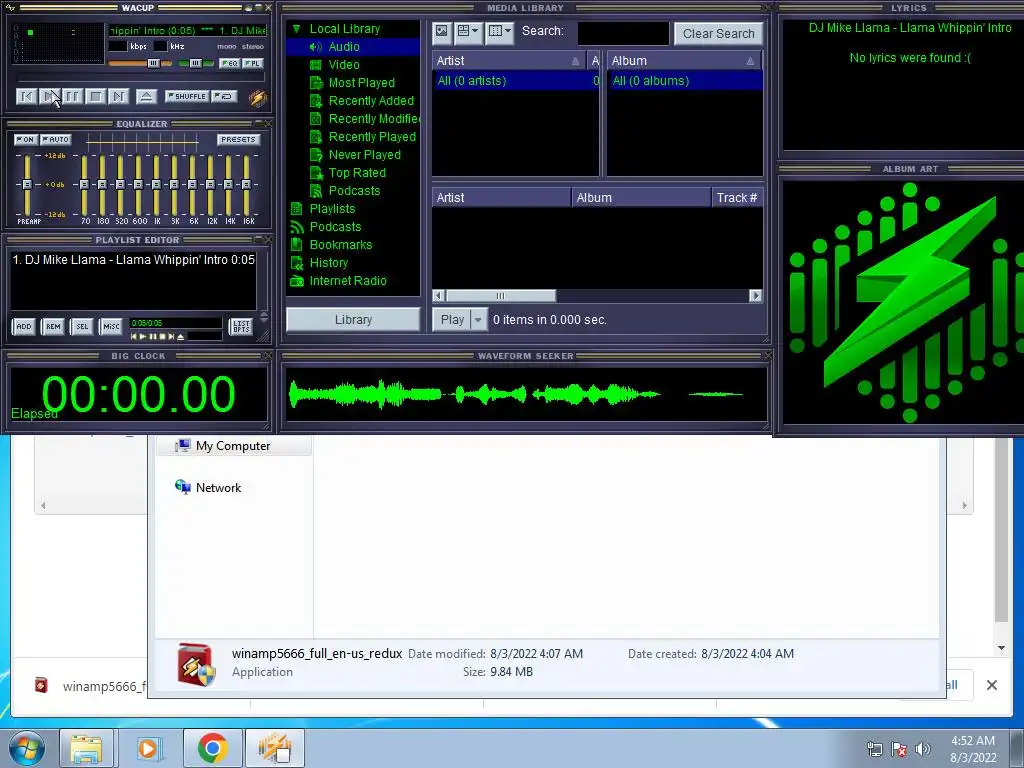Viewport: 1024px width, 768px height.
Task: Open the playlist ADD menu
Action: [24, 327]
